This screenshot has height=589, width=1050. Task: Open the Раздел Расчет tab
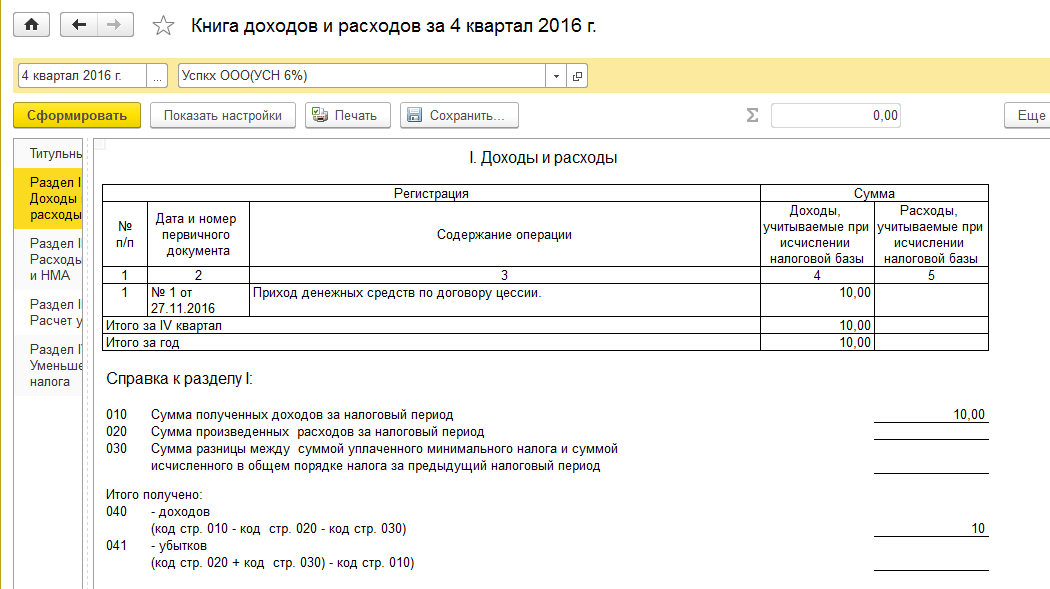(x=48, y=313)
